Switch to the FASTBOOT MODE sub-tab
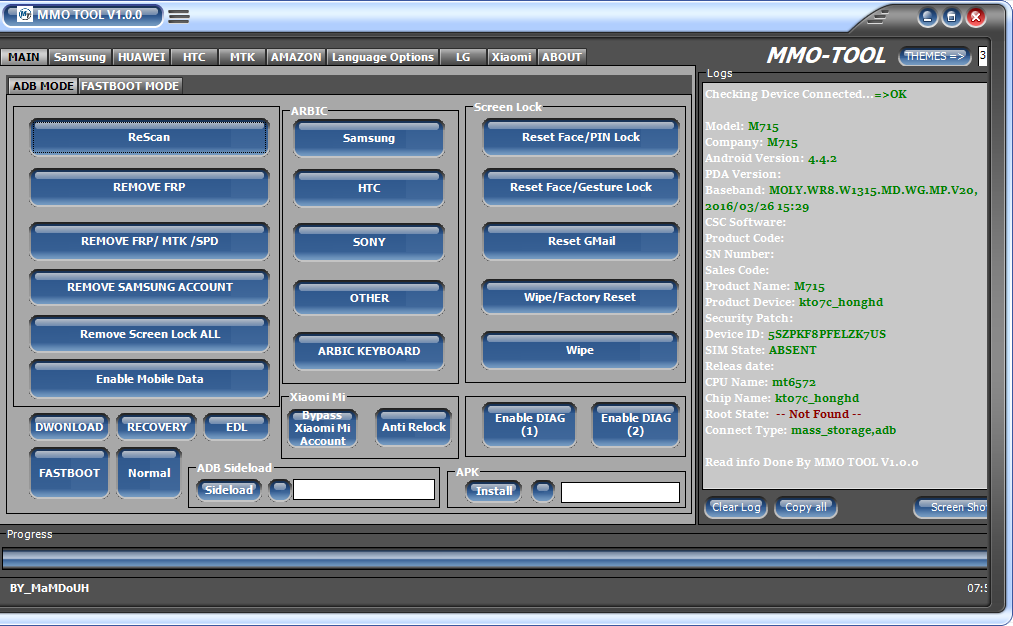The height and width of the screenshot is (626, 1013). coord(130,86)
